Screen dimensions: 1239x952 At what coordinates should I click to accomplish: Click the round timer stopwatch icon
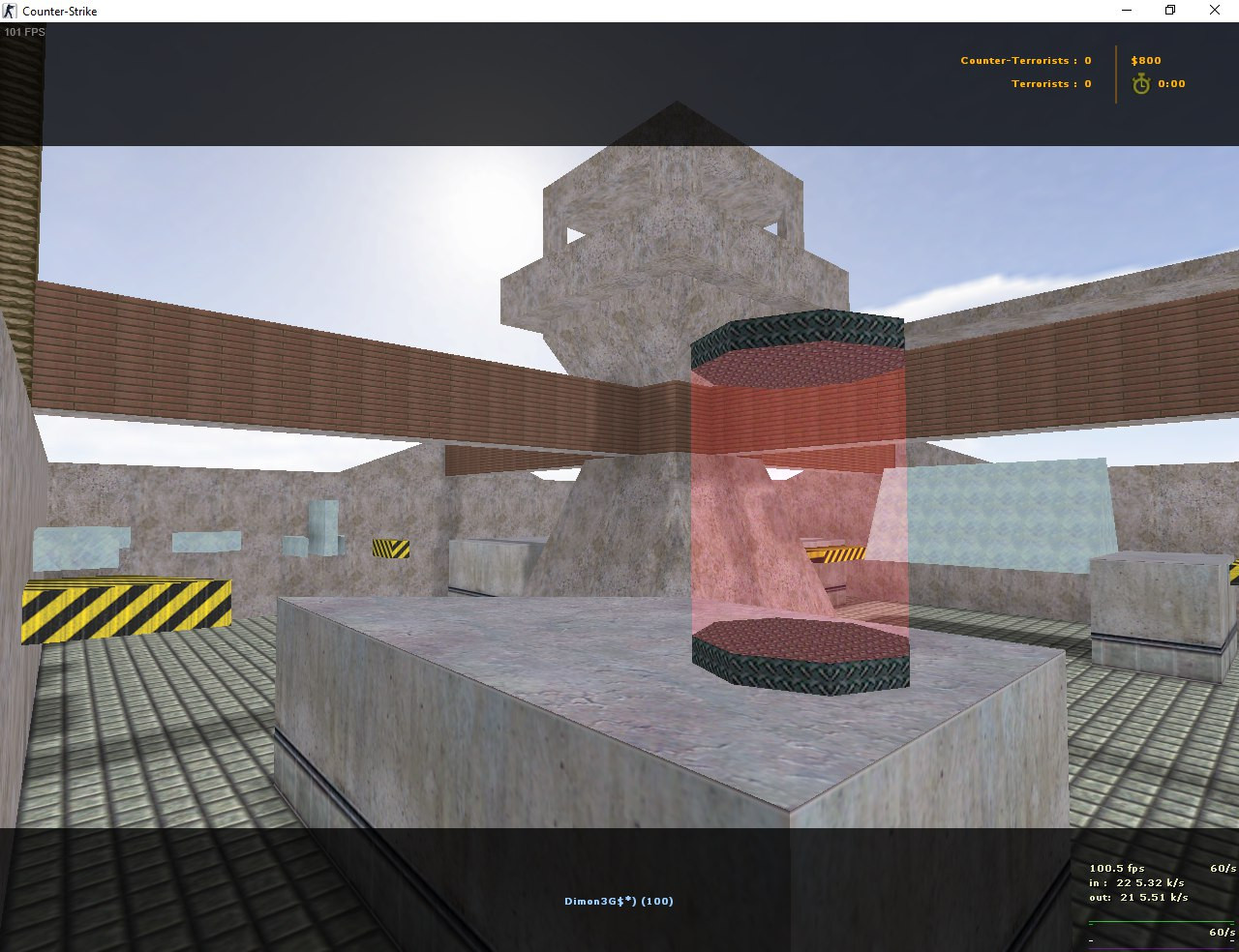[x=1141, y=84]
